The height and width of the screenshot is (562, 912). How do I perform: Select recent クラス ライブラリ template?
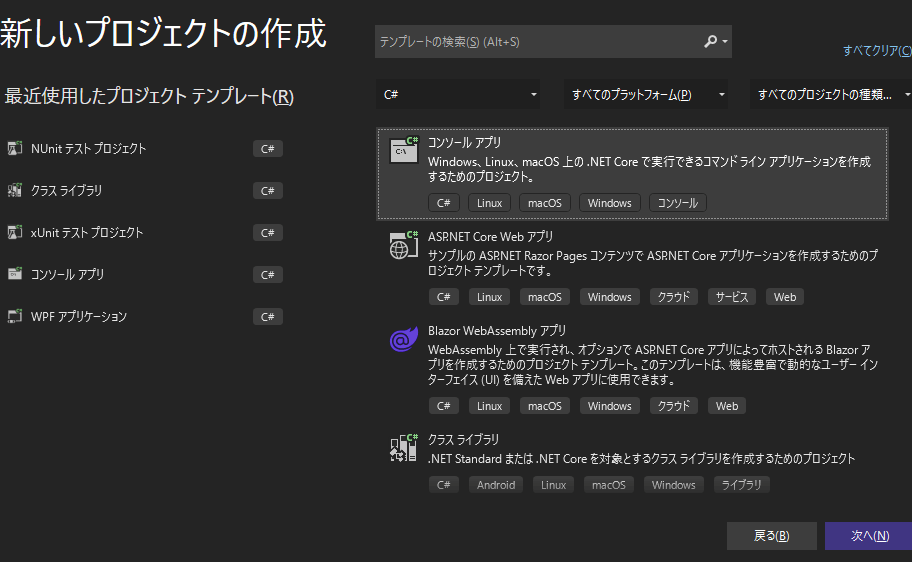pos(66,190)
